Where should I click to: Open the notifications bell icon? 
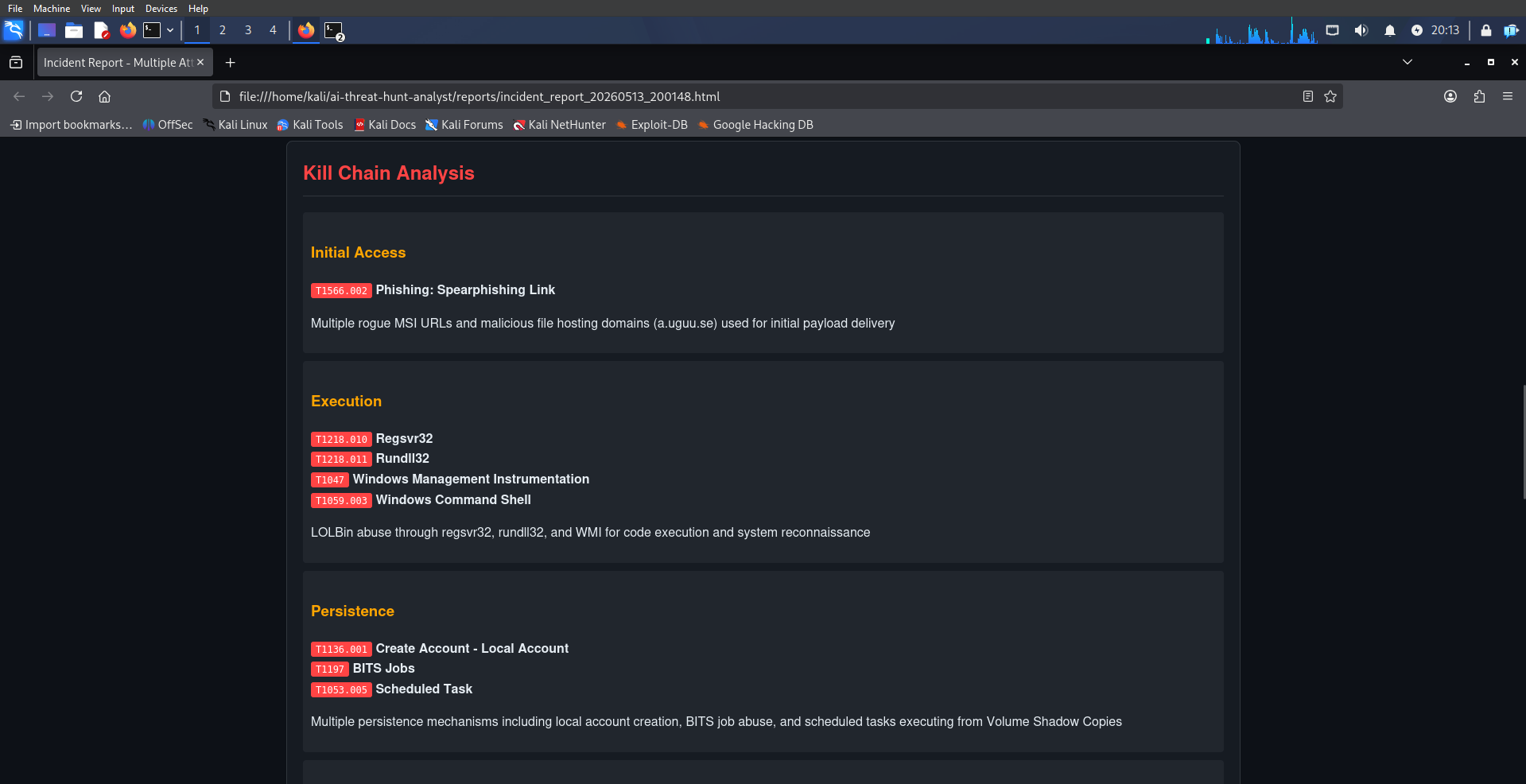point(1390,30)
